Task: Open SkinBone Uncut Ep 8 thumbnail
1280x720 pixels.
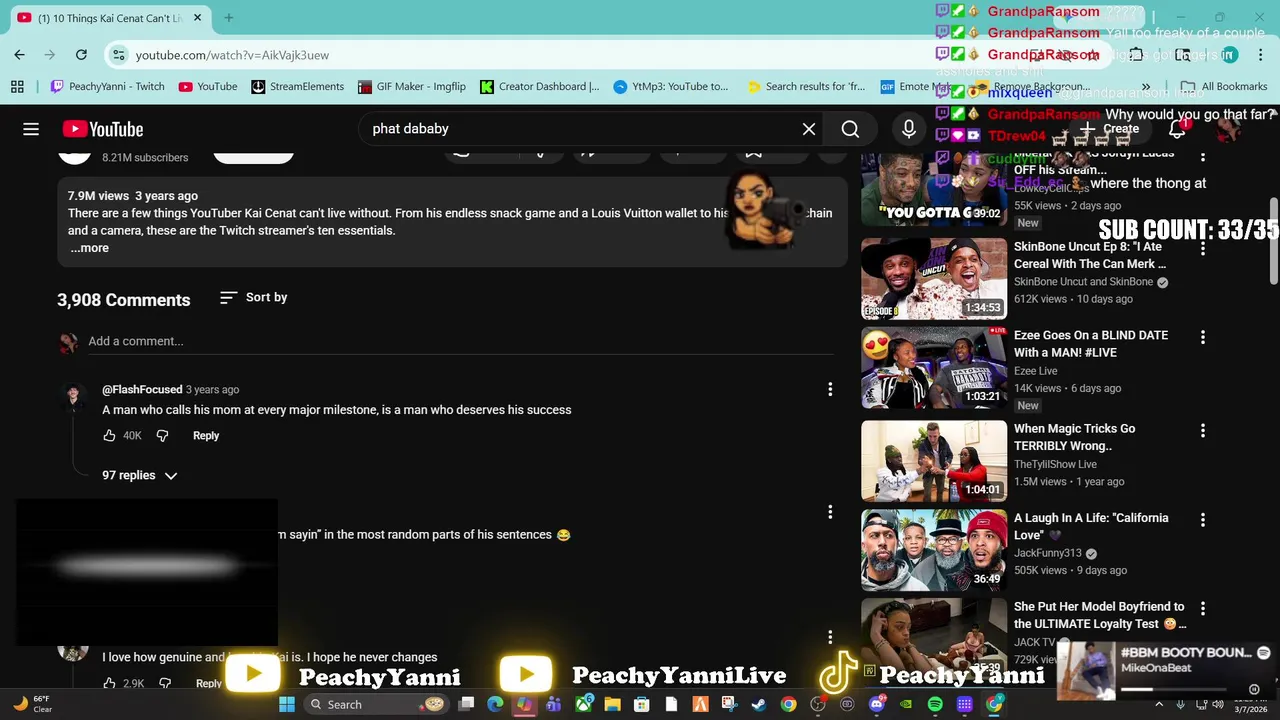Action: [x=934, y=278]
